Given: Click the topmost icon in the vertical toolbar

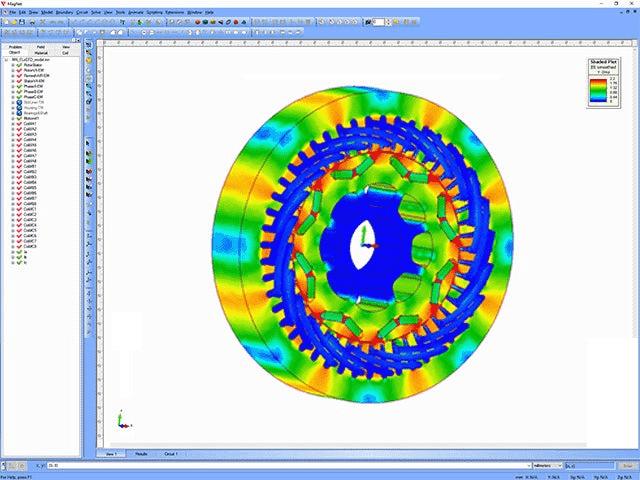Looking at the screenshot, I should point(89,46).
